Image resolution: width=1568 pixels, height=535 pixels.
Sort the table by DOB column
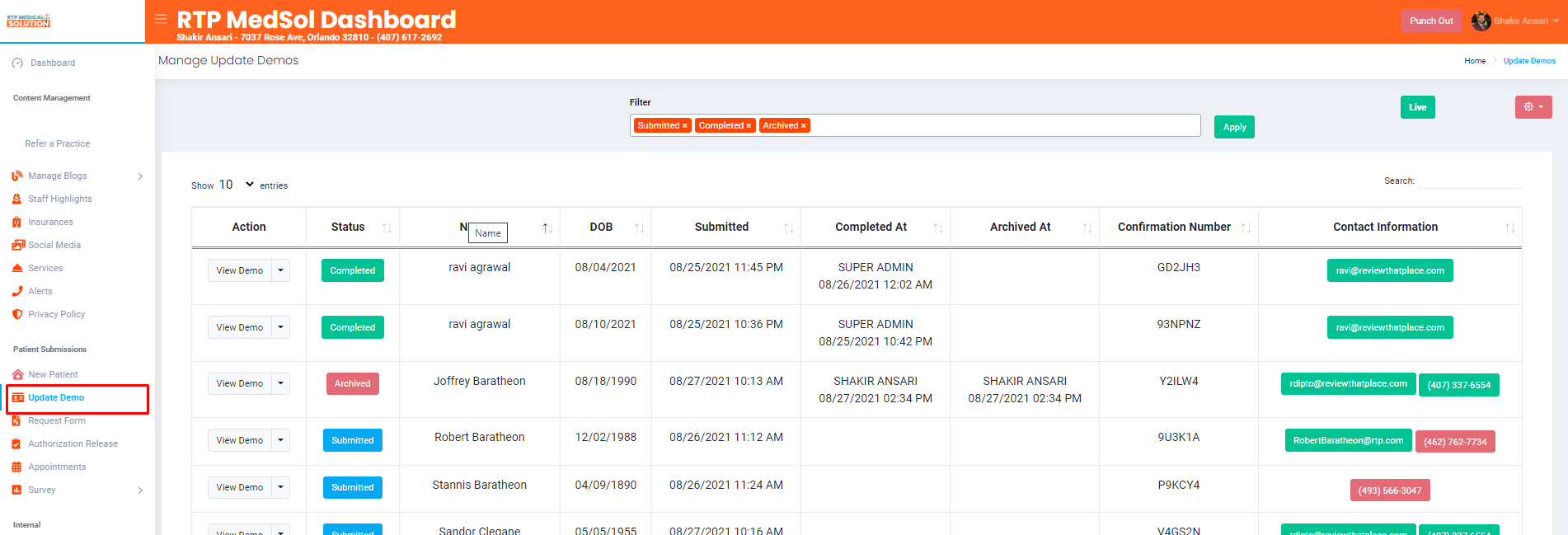[606, 227]
